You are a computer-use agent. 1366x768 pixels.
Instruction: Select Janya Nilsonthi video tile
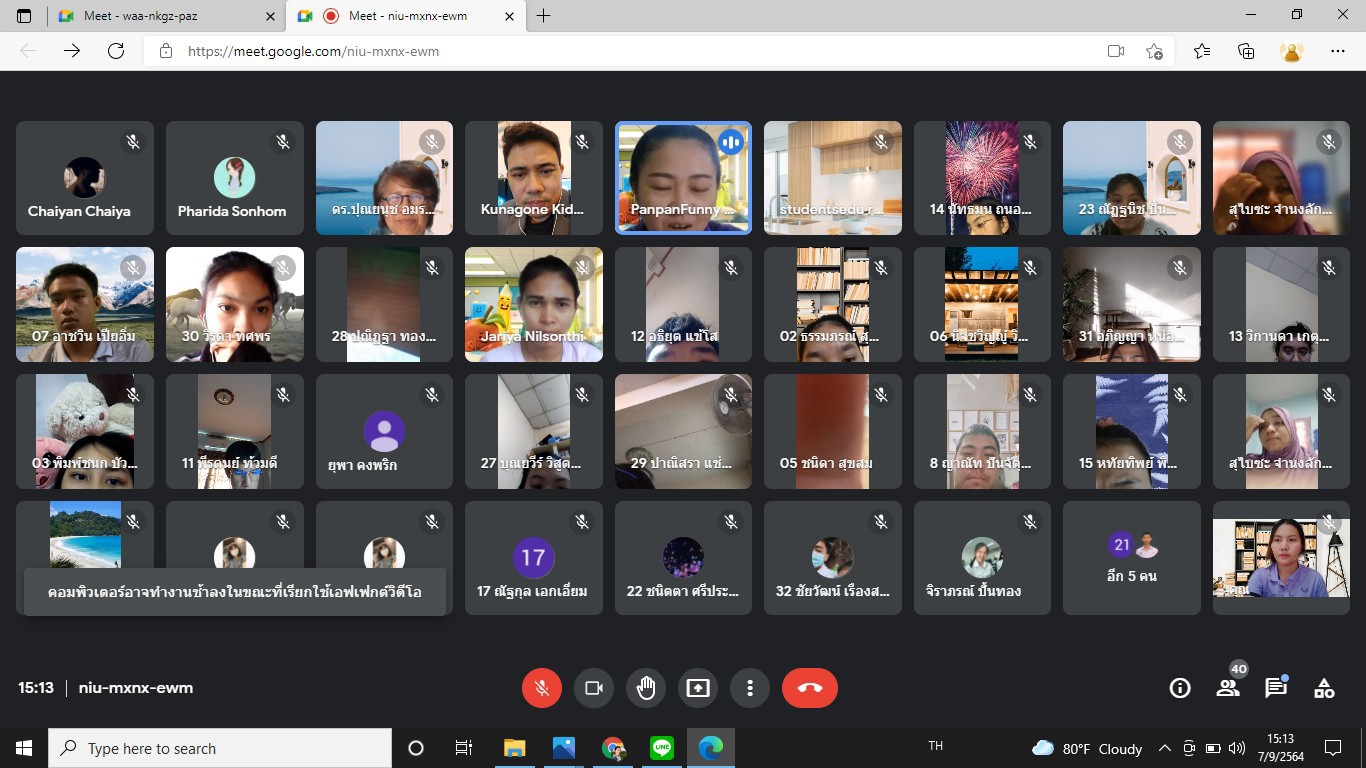pos(534,304)
